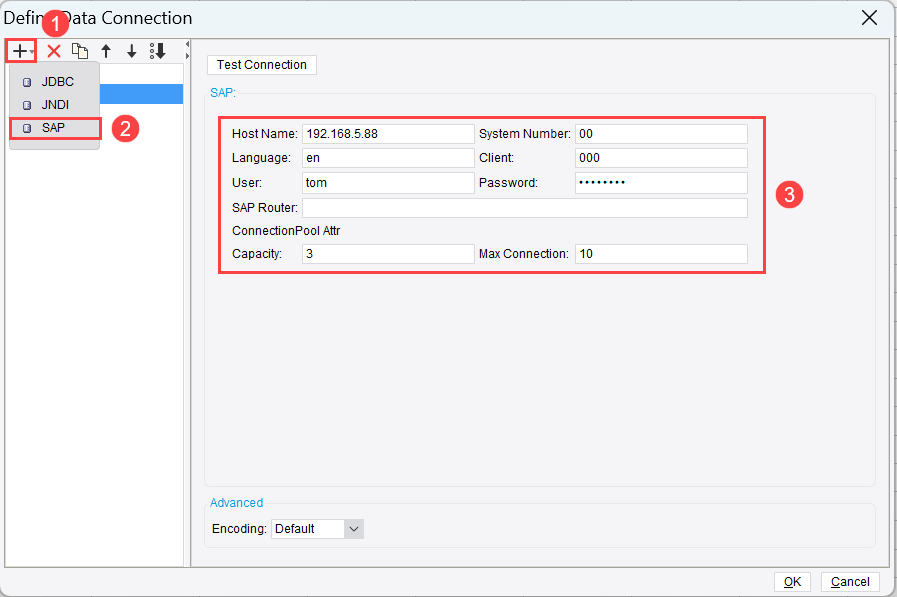Click the JNDI database icon
The image size is (897, 597).
[27, 105]
